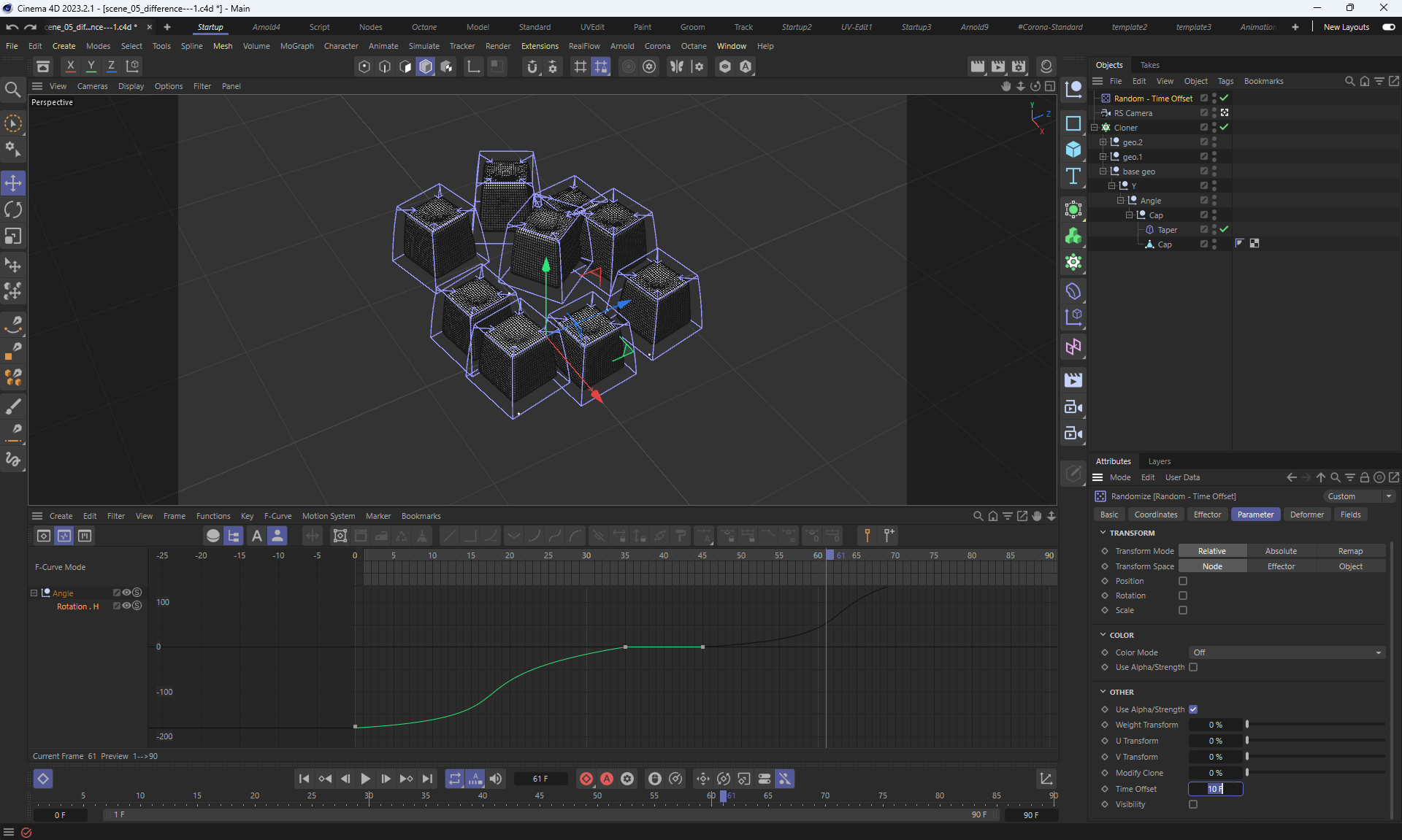Uncheck Use Alpha/Strength under Other
Image resolution: width=1402 pixels, height=840 pixels.
(1193, 709)
